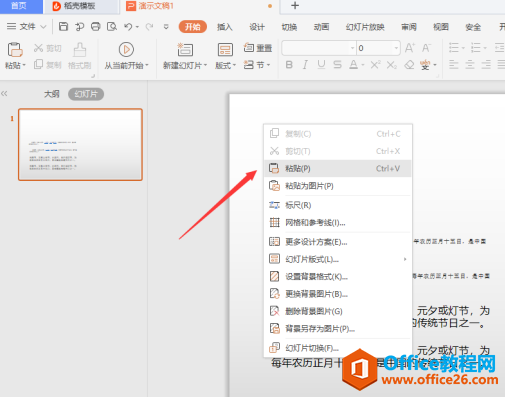Viewport: 505px width, 397px height.
Task: Open the View (视图) ribbon tab
Action: tap(441, 27)
